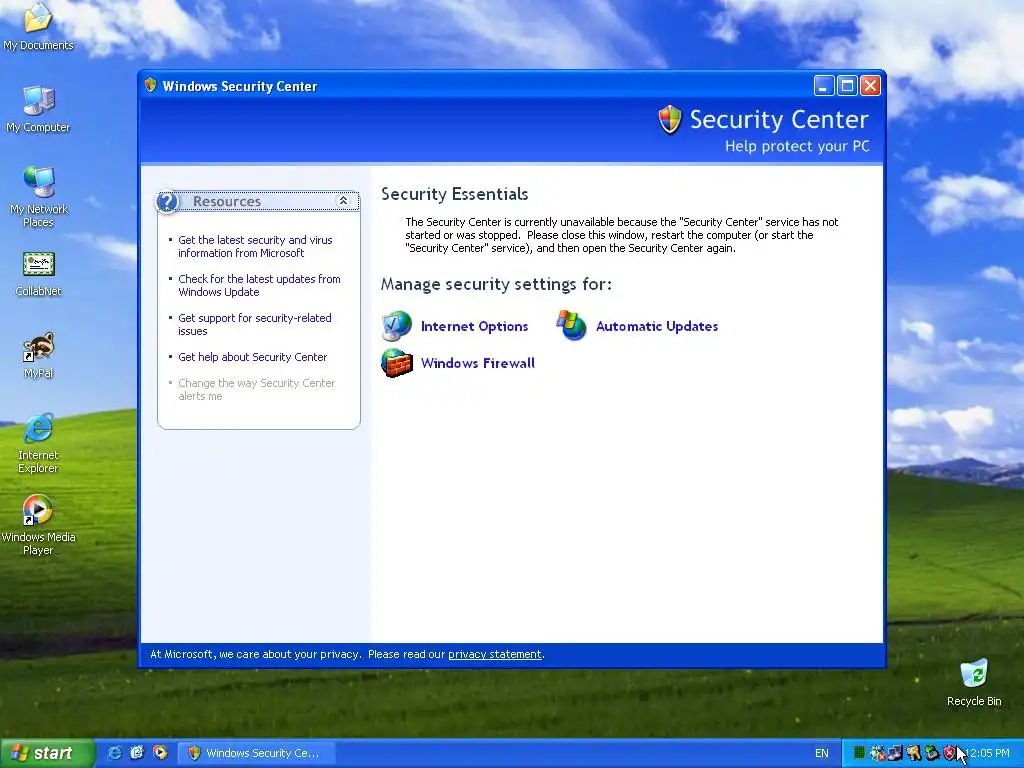Screen dimensions: 1024x768
Task: Open the CollabNet desktop icon
Action: 38,274
